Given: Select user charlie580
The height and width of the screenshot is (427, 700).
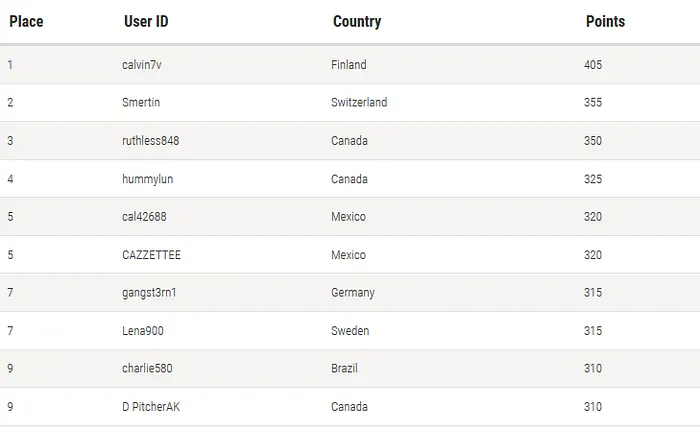Looking at the screenshot, I should coord(147,369).
